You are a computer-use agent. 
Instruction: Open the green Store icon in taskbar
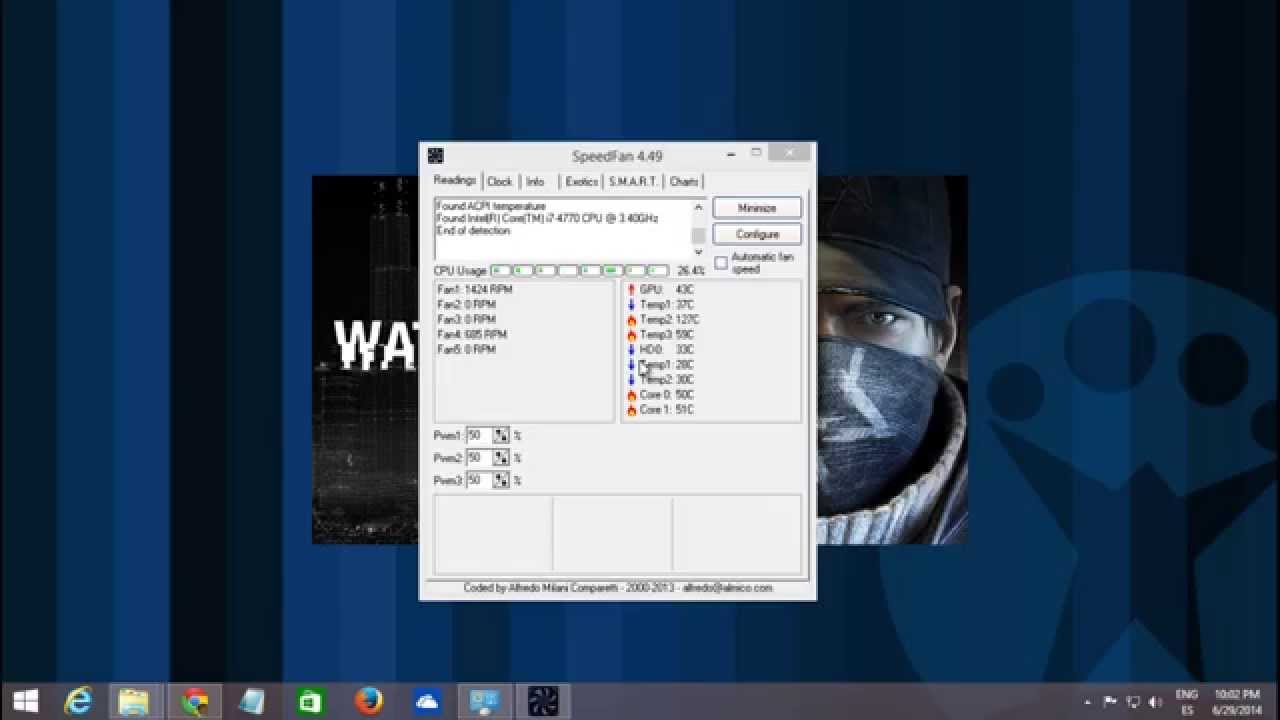(310, 701)
